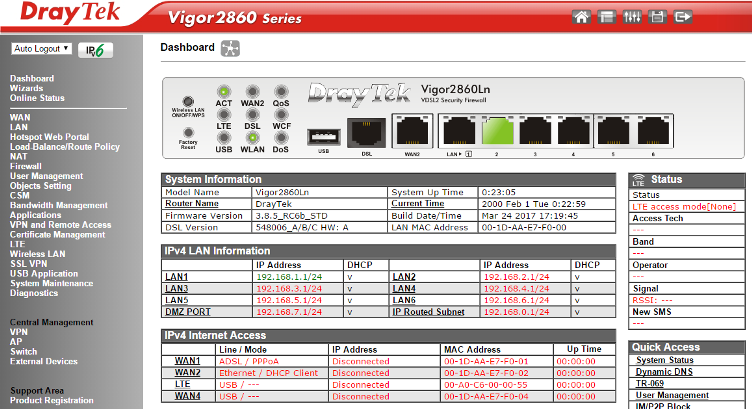
Task: Click the Factory Reset button image
Action: coord(188,132)
